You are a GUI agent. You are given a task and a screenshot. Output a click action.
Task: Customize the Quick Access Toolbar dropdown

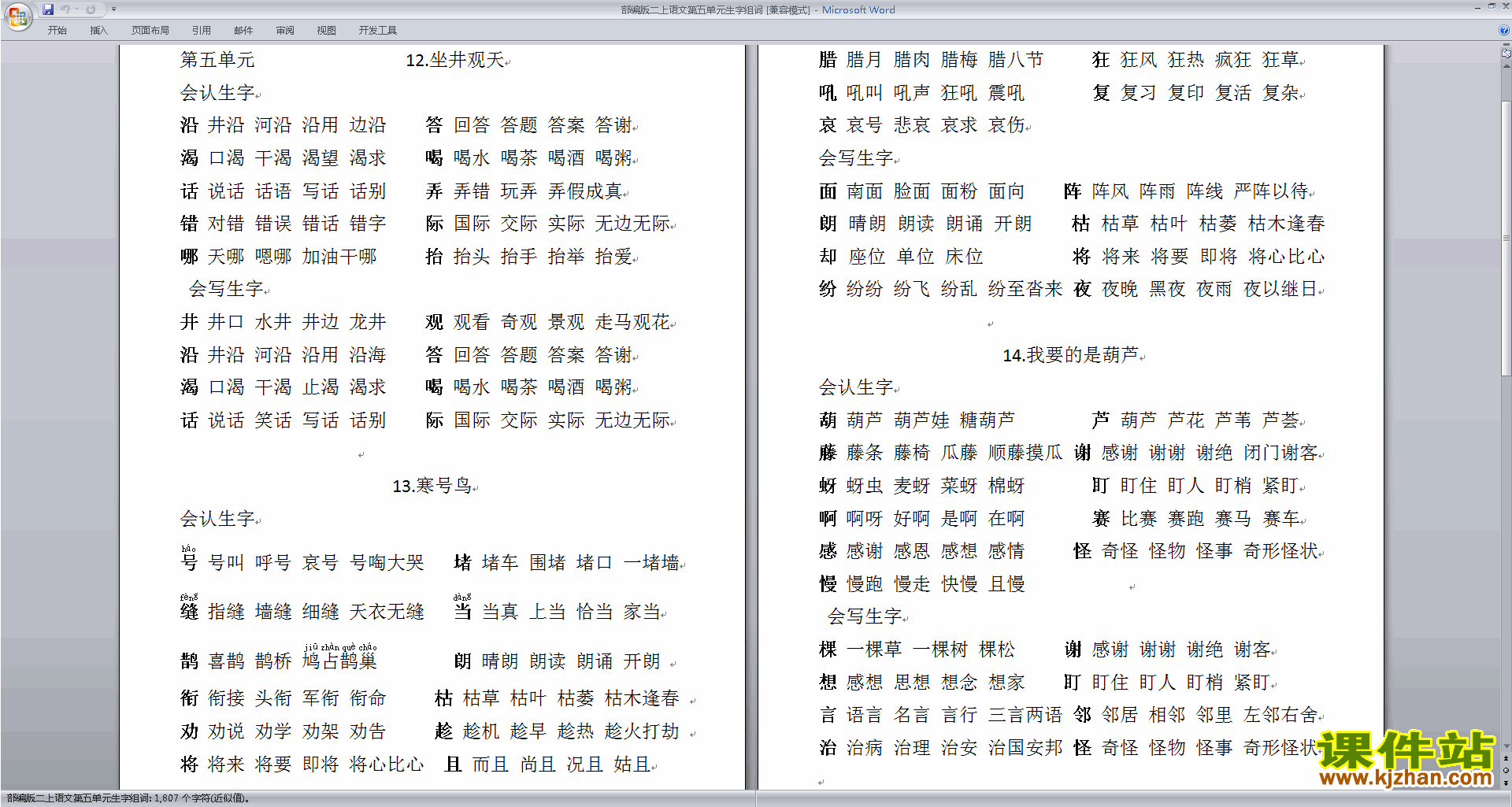click(x=113, y=9)
